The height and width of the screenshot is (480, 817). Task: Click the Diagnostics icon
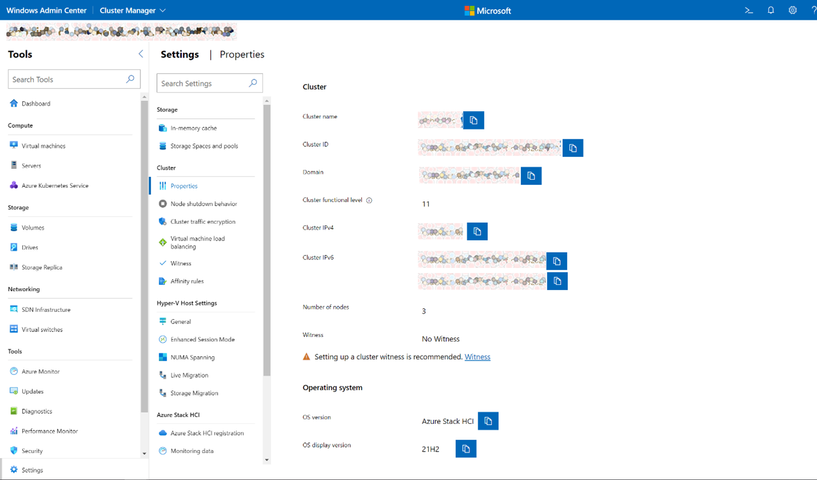click(x=14, y=411)
